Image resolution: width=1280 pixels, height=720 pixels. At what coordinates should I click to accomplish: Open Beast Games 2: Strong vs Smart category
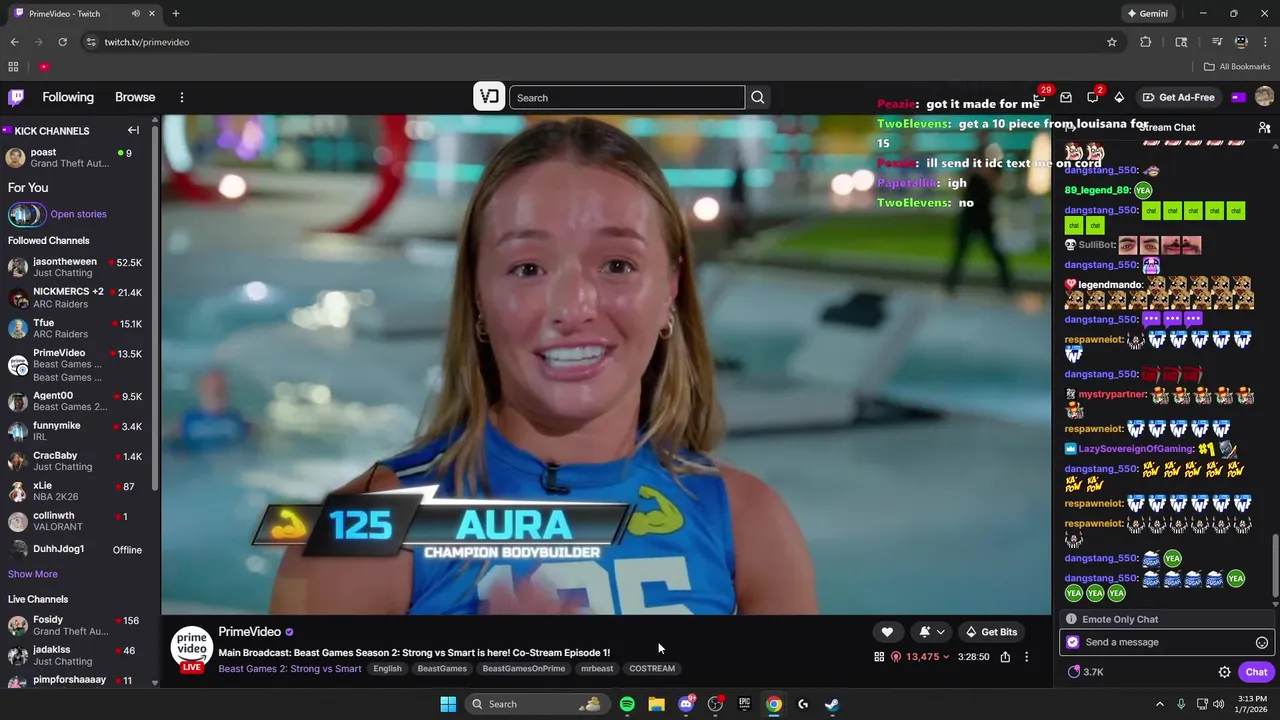[290, 669]
